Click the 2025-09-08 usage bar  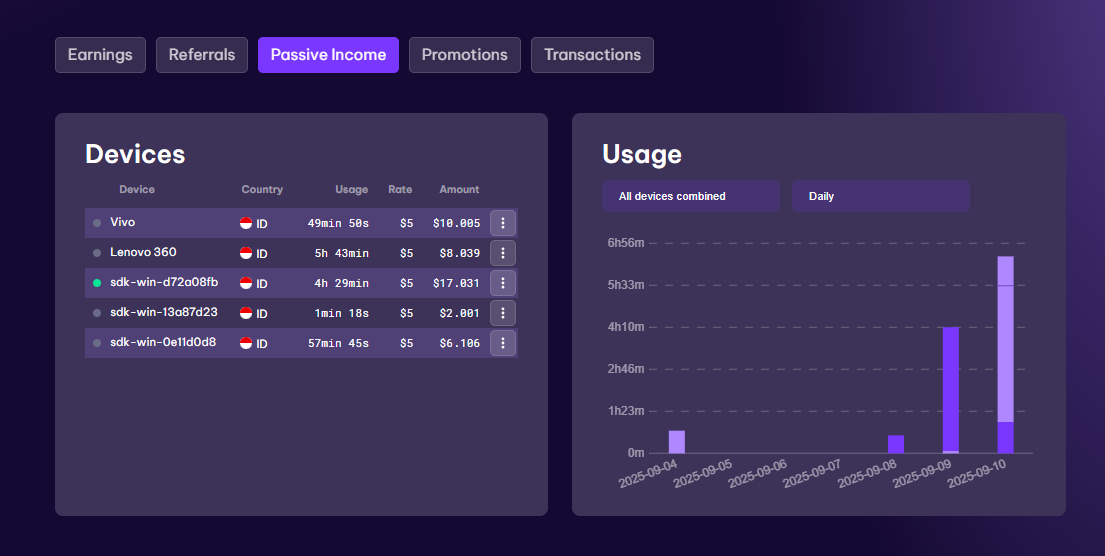point(896,445)
